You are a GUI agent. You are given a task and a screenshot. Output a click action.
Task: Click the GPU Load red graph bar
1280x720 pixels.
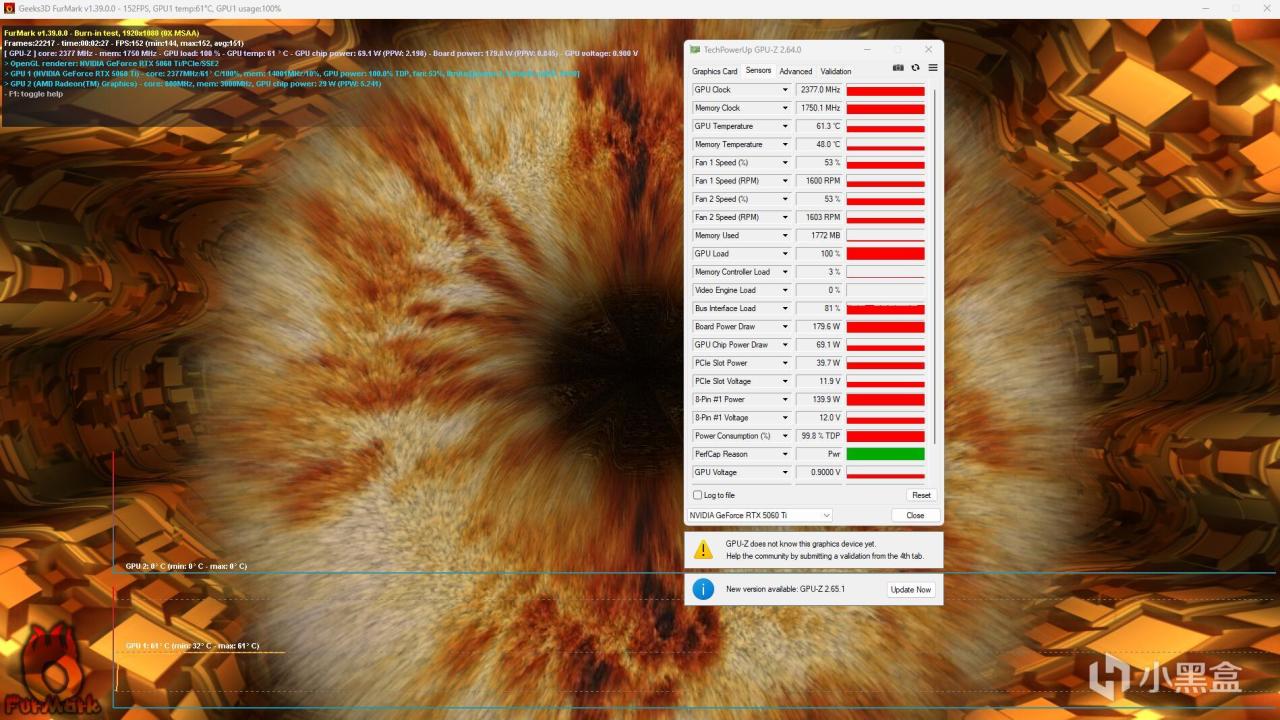(885, 254)
